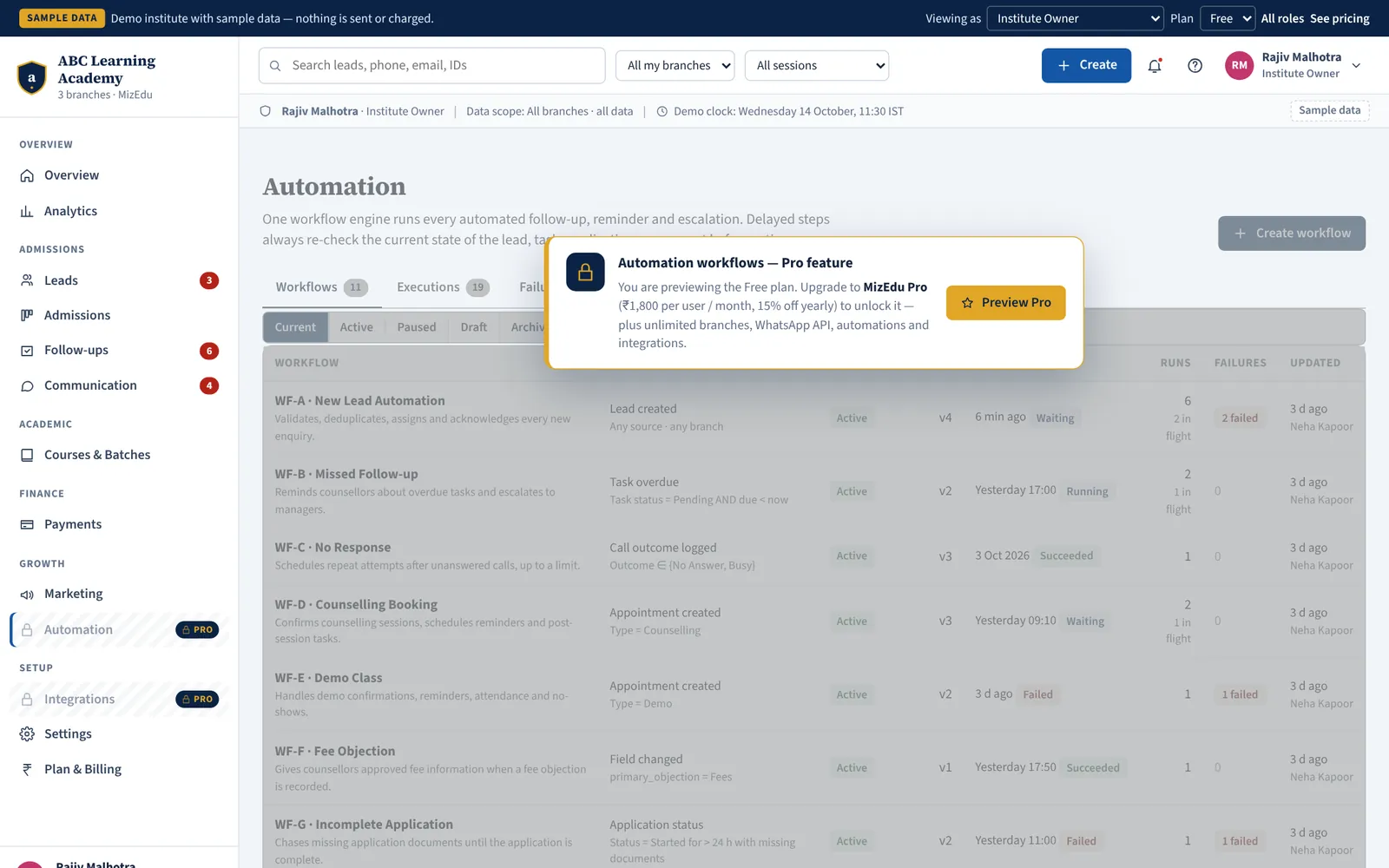Open WF-E · Demo Class workflow

(x=328, y=678)
